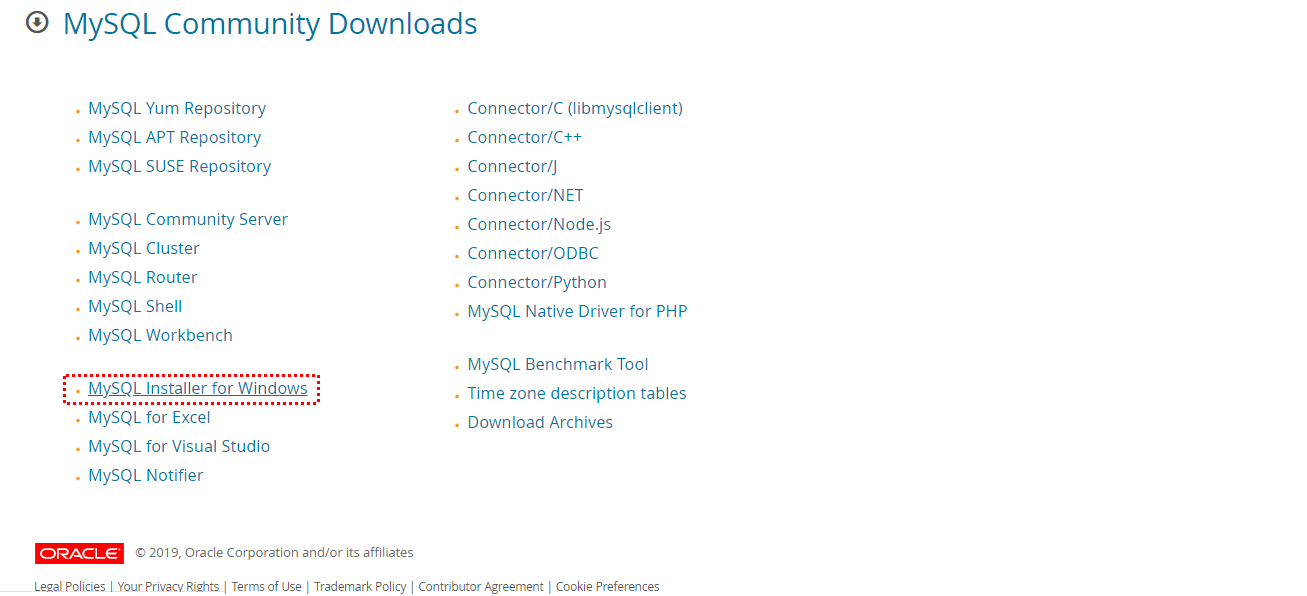This screenshot has height=596, width=1307.
Task: Open Connector/C (libmysqlclient) link
Action: 575,108
